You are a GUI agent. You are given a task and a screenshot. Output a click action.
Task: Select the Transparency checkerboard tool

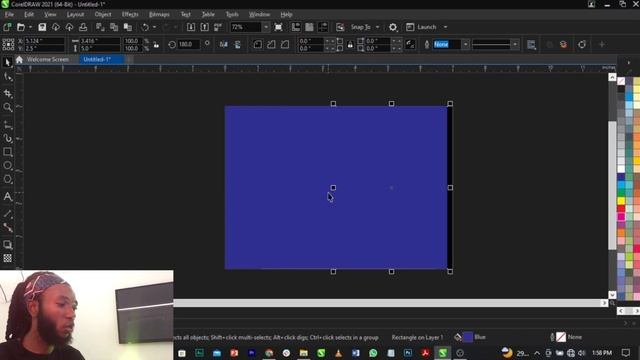click(x=7, y=258)
